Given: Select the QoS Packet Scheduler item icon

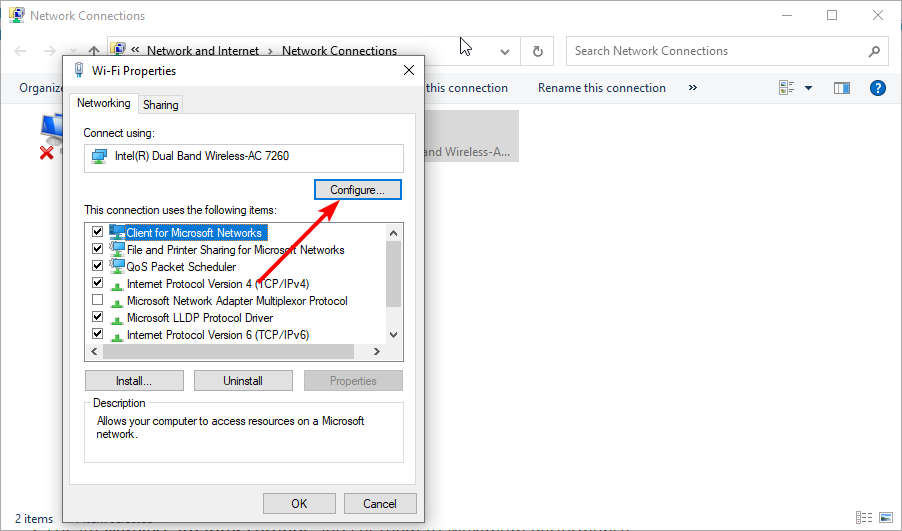Looking at the screenshot, I should (117, 267).
